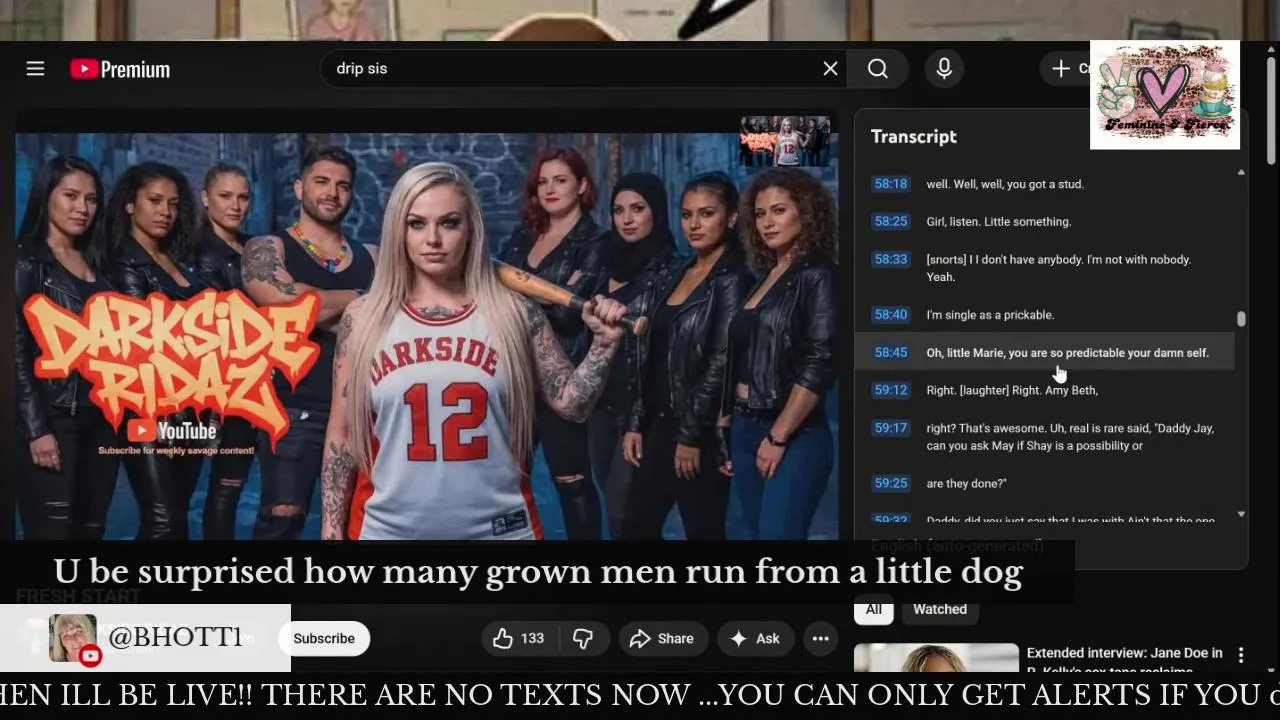Jump to transcript timestamp 59:12
1280x720 pixels.
[x=890, y=390]
